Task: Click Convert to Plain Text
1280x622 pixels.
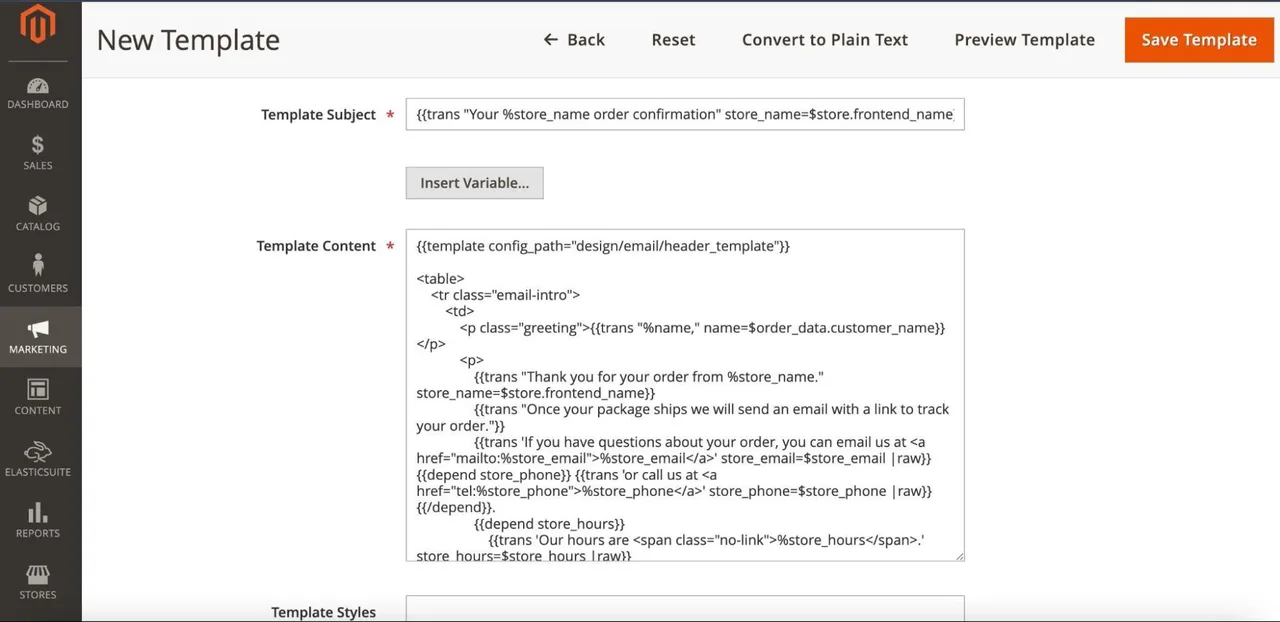Action: 825,40
